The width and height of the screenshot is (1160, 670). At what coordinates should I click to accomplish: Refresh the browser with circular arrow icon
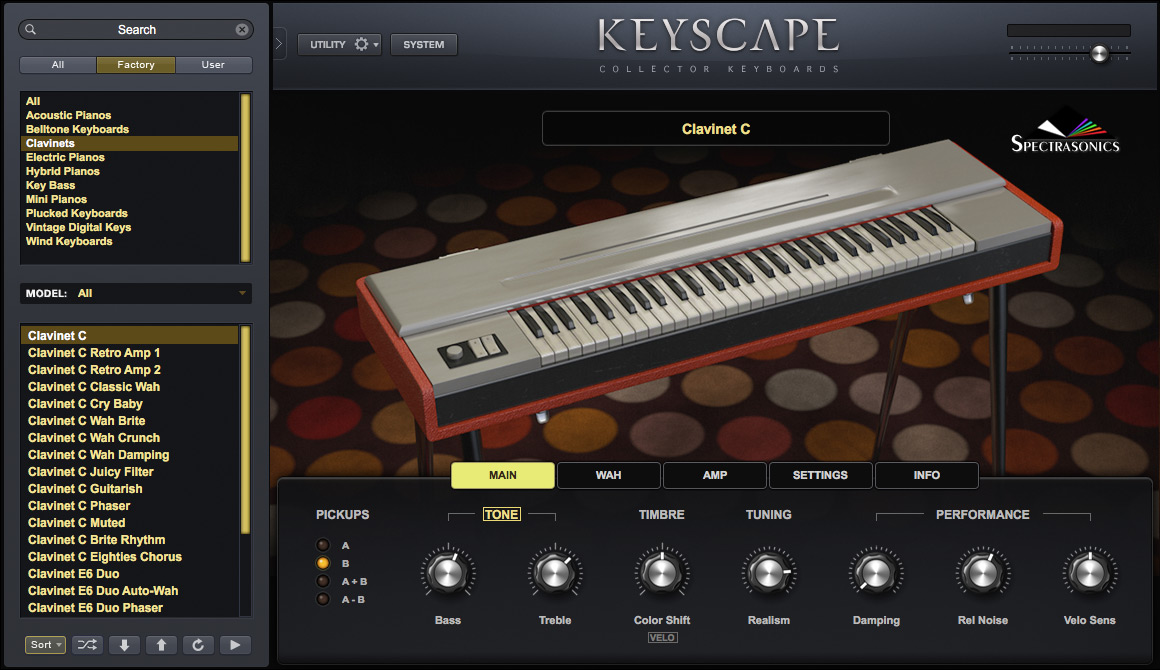click(198, 645)
